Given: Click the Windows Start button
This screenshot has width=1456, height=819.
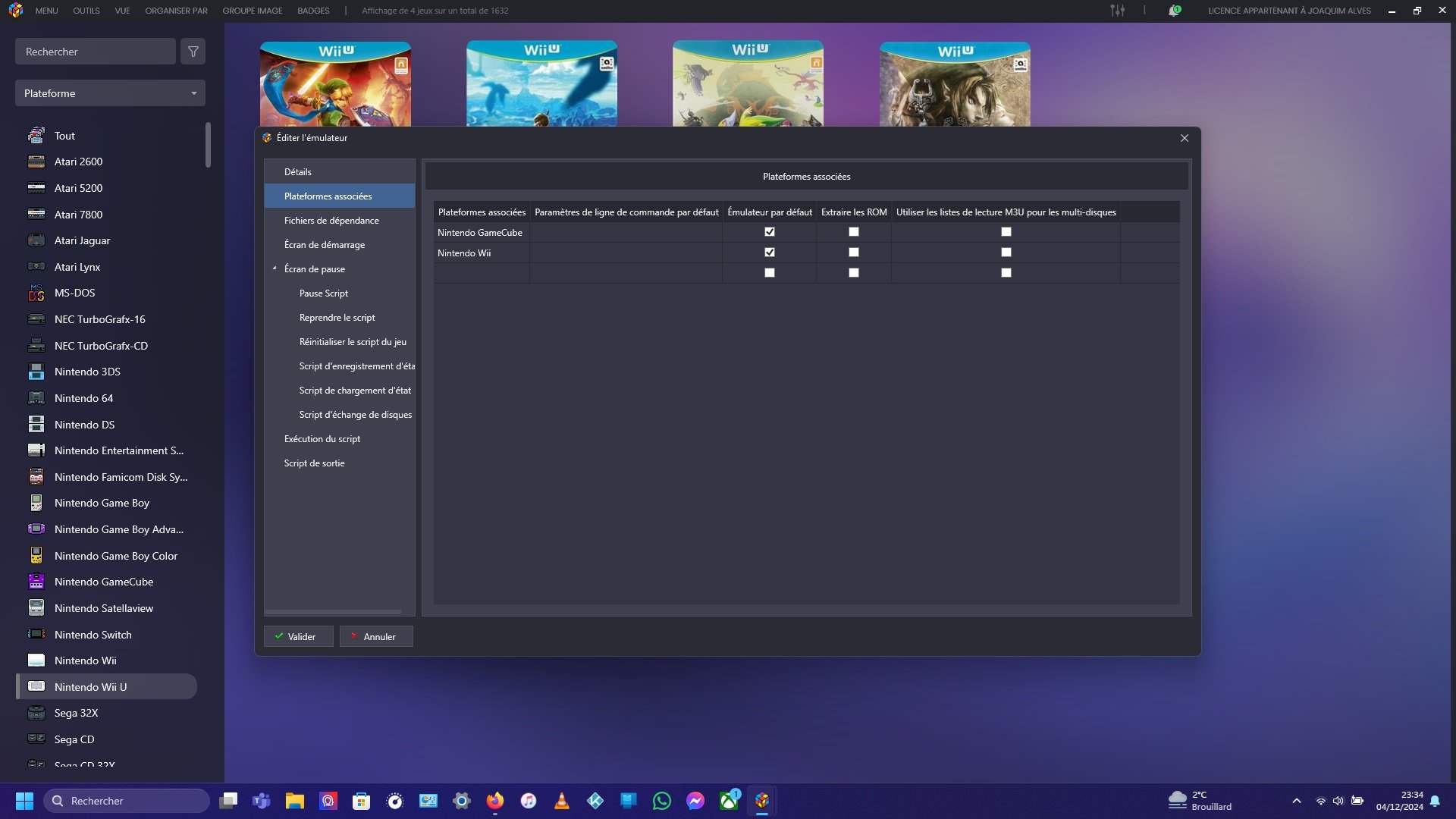Looking at the screenshot, I should [x=24, y=801].
